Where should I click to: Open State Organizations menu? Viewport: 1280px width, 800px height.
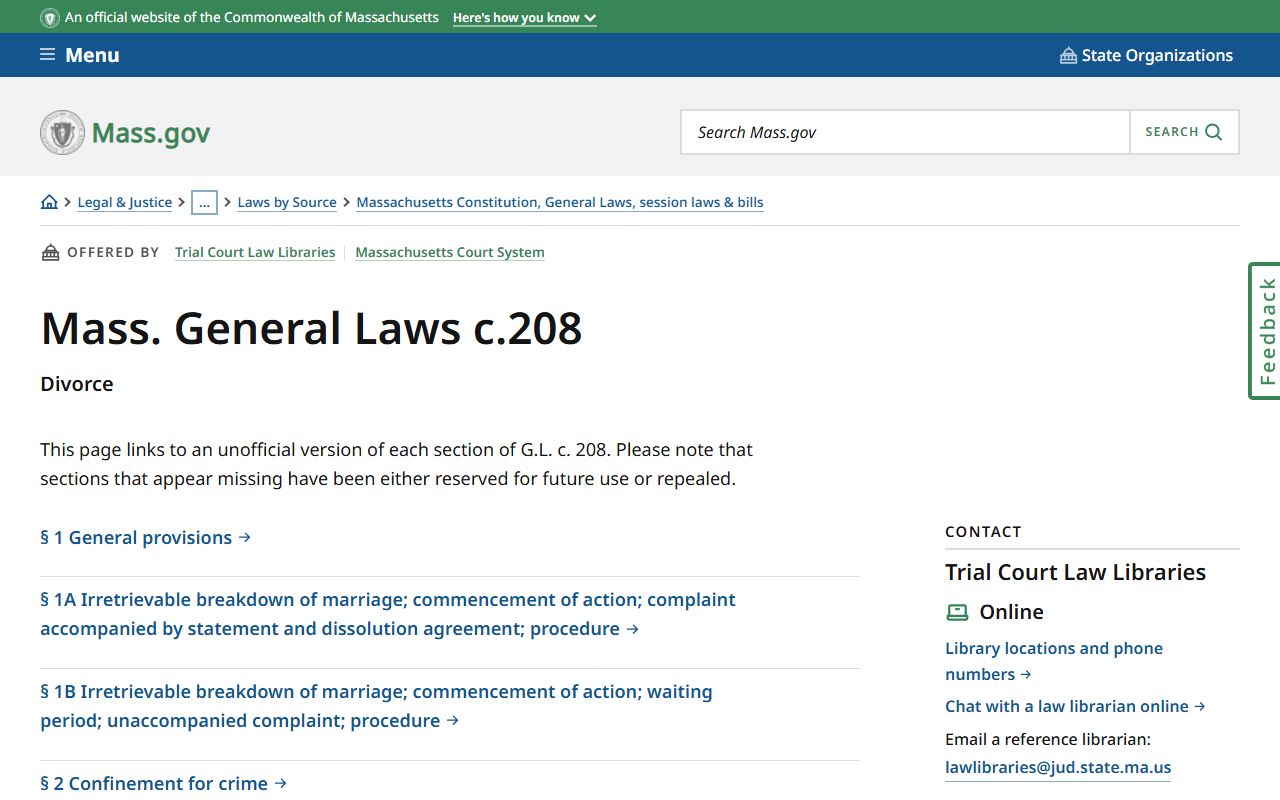(x=1146, y=55)
